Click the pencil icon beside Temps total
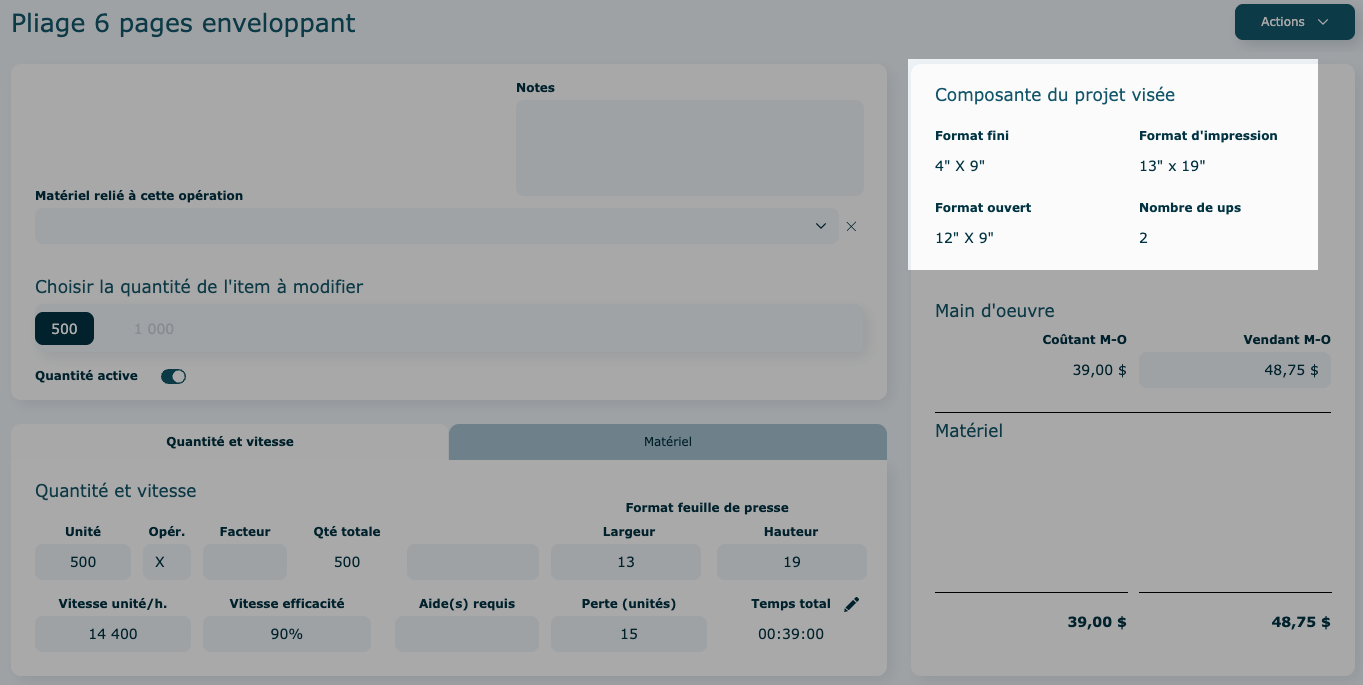This screenshot has width=1363, height=685. click(x=851, y=604)
